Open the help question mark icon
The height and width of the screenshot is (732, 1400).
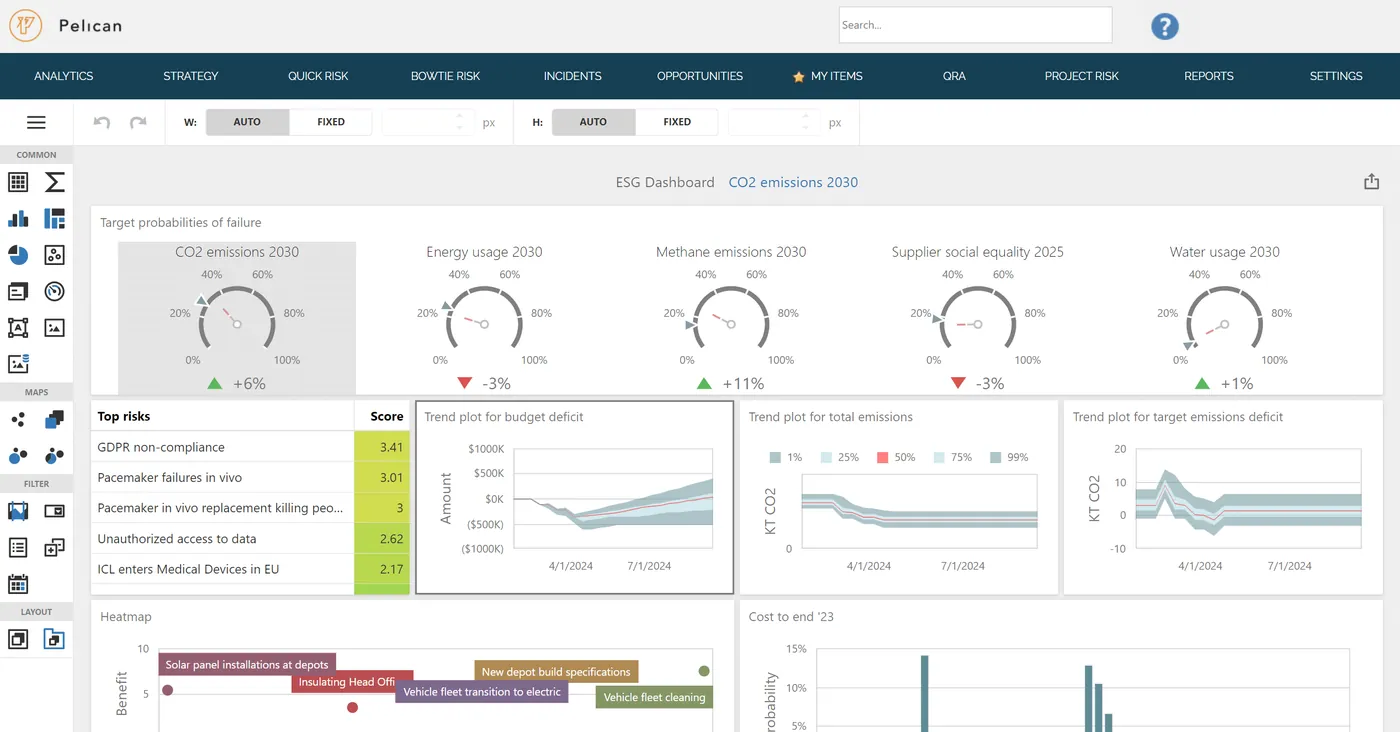point(1165,26)
